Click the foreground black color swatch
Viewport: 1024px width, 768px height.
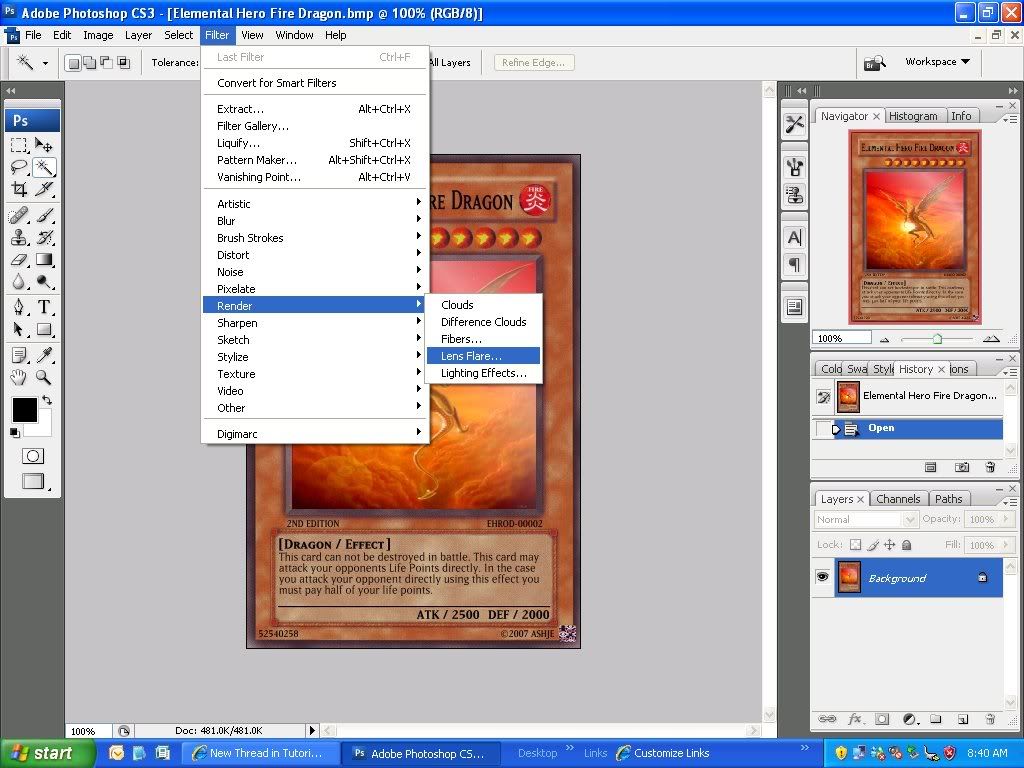(x=24, y=409)
